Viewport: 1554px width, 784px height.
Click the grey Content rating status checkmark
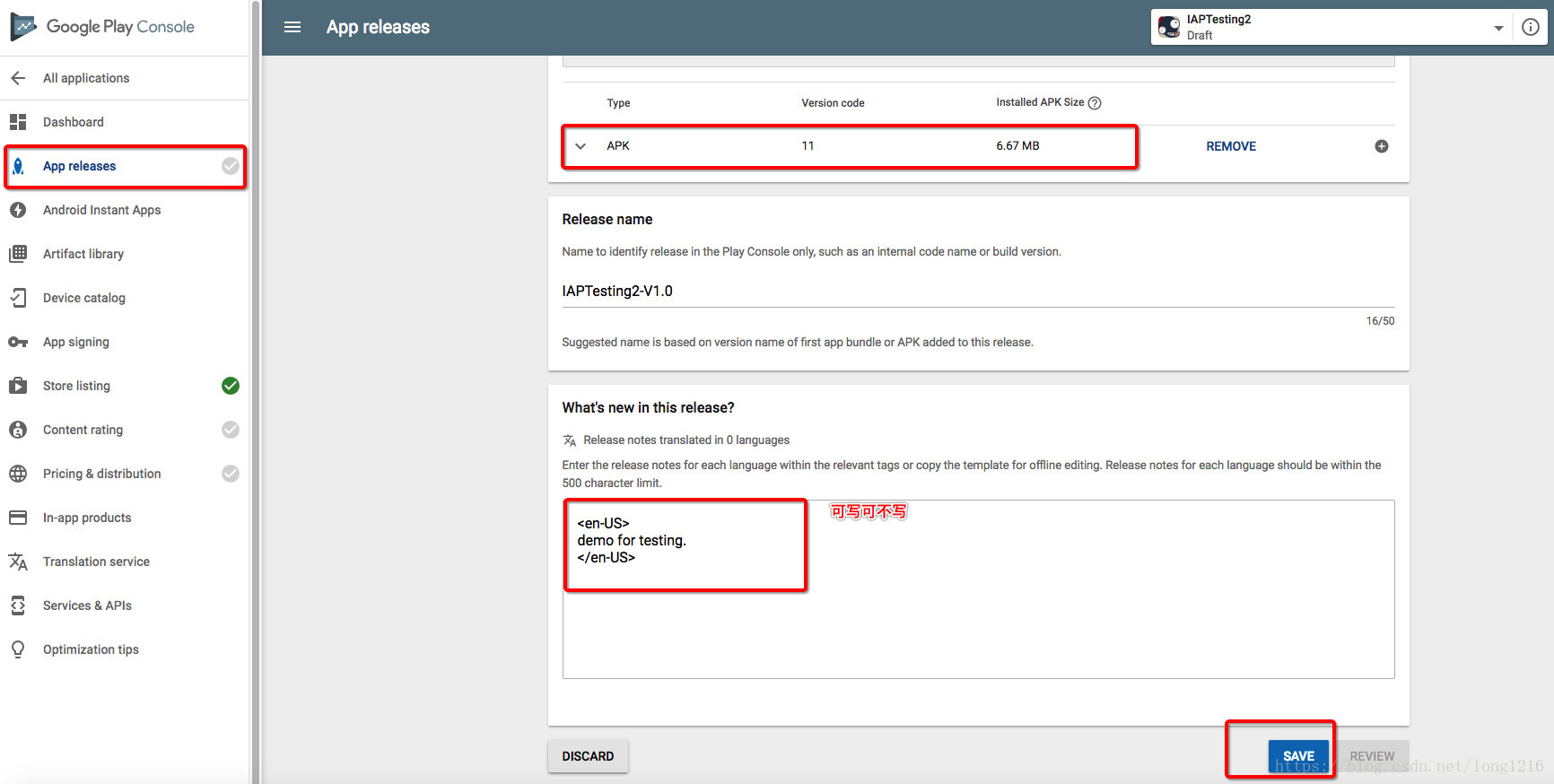(231, 430)
